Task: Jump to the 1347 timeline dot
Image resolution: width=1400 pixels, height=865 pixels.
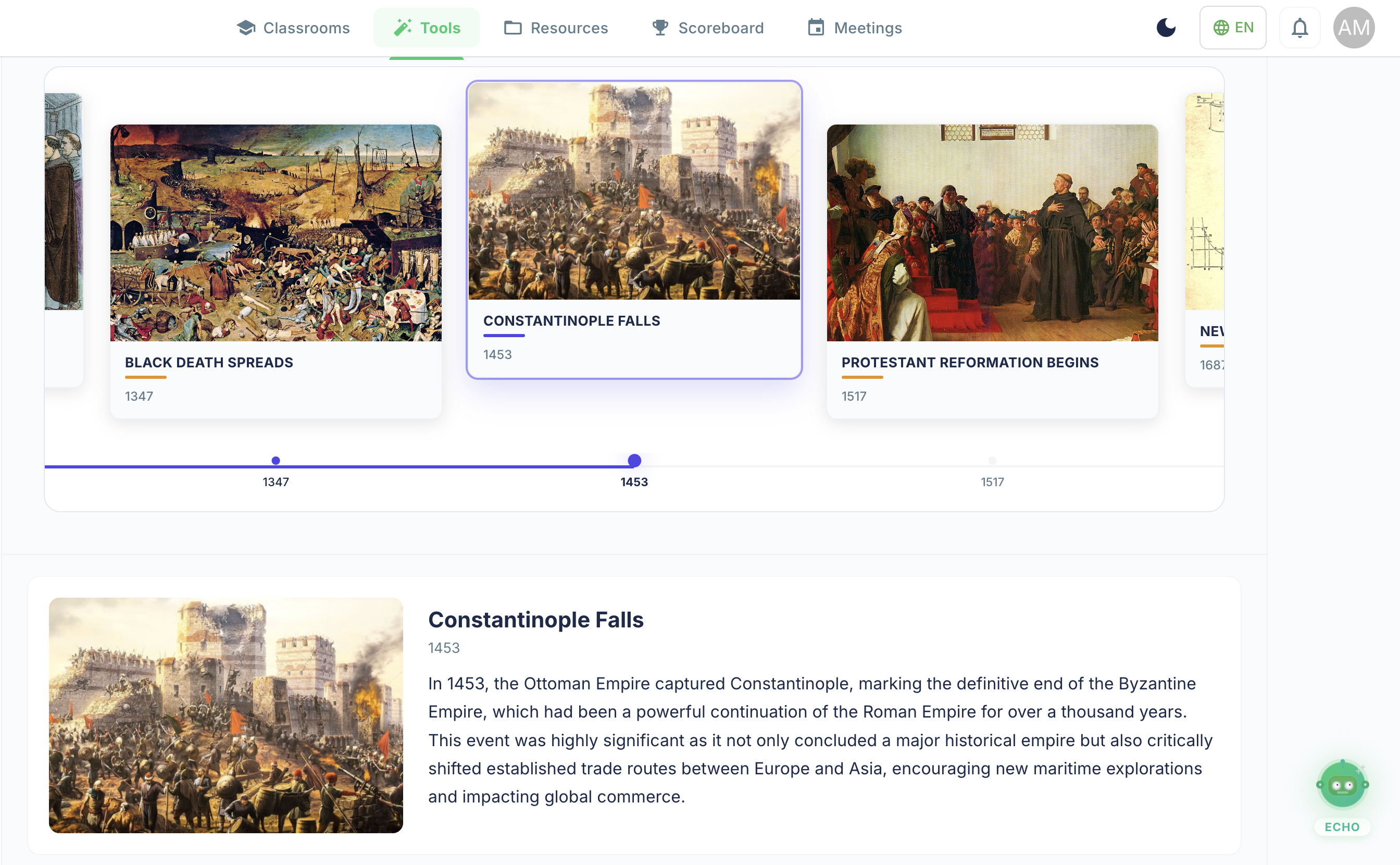Action: (276, 461)
